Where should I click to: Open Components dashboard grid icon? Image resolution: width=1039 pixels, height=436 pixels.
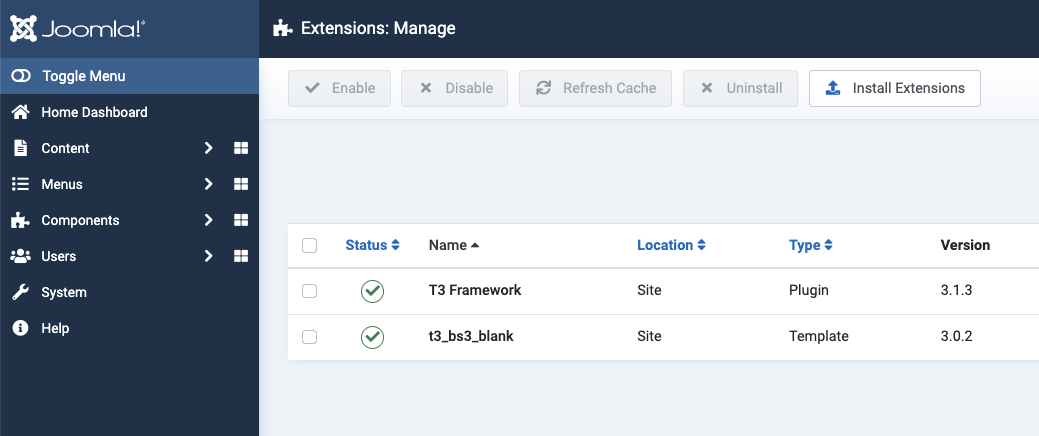point(240,220)
